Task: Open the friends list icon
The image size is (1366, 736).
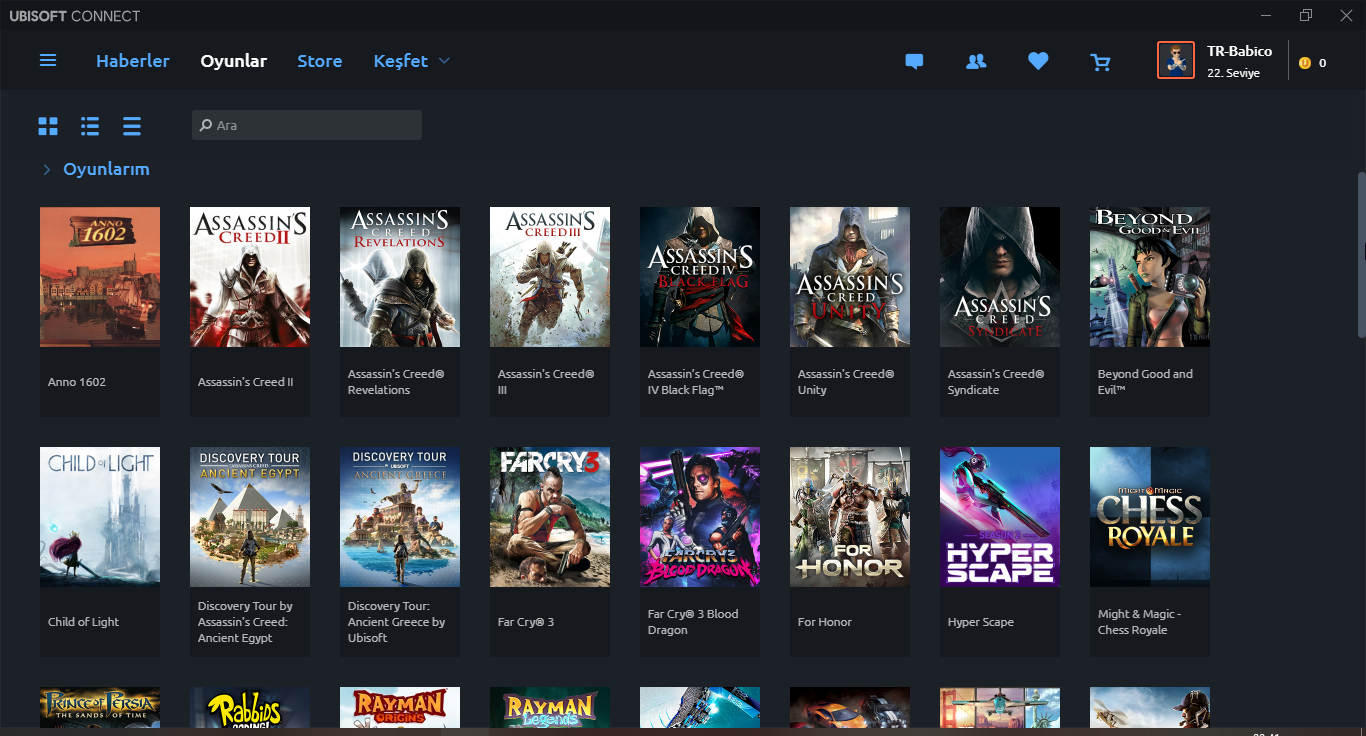Action: click(976, 61)
